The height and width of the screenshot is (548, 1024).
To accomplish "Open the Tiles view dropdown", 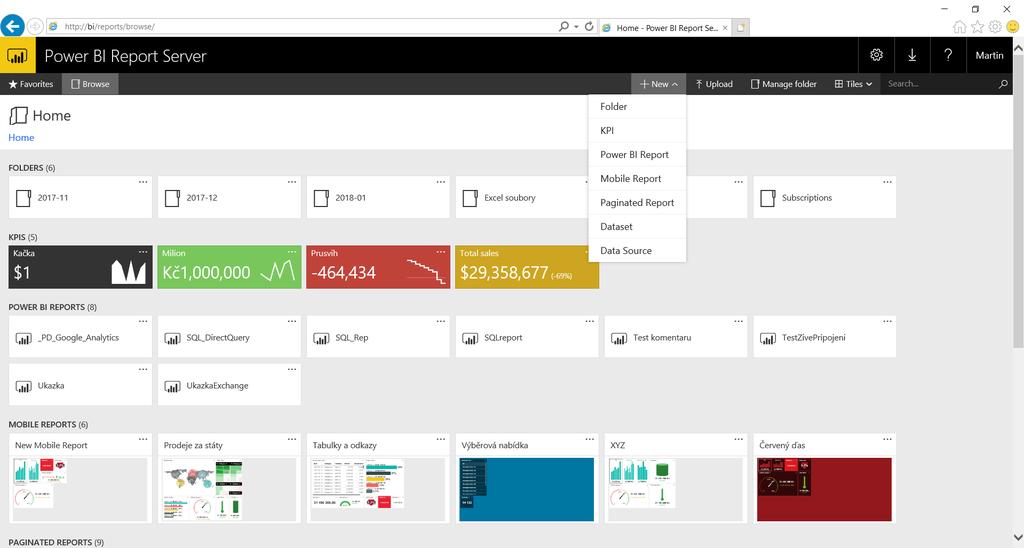I will click(853, 84).
